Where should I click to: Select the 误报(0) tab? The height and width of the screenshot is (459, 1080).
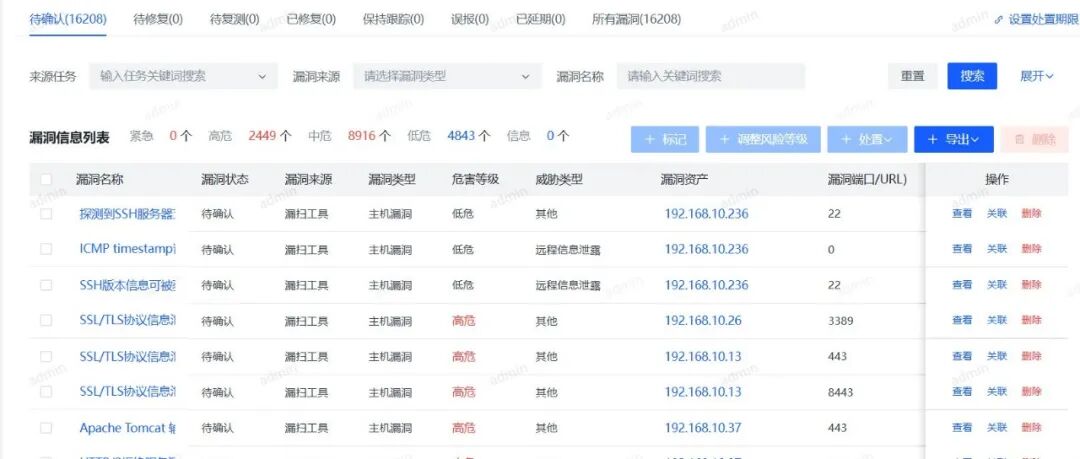click(x=470, y=19)
